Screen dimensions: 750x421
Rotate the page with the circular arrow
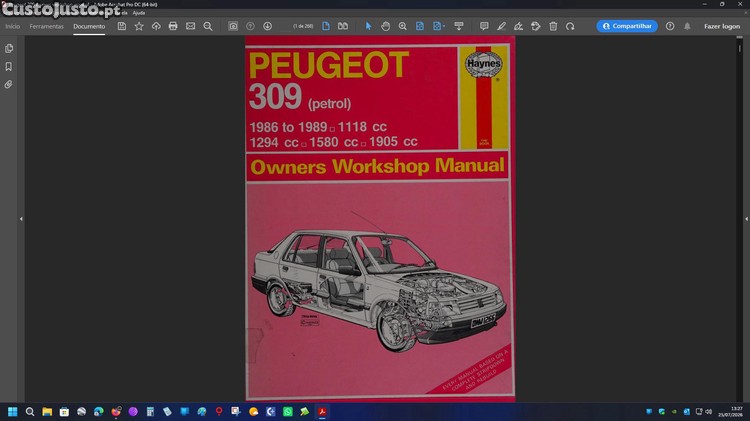click(570, 26)
